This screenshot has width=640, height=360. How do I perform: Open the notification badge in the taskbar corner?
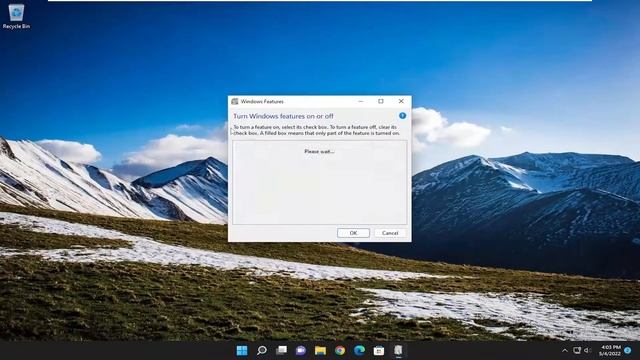(x=628, y=350)
